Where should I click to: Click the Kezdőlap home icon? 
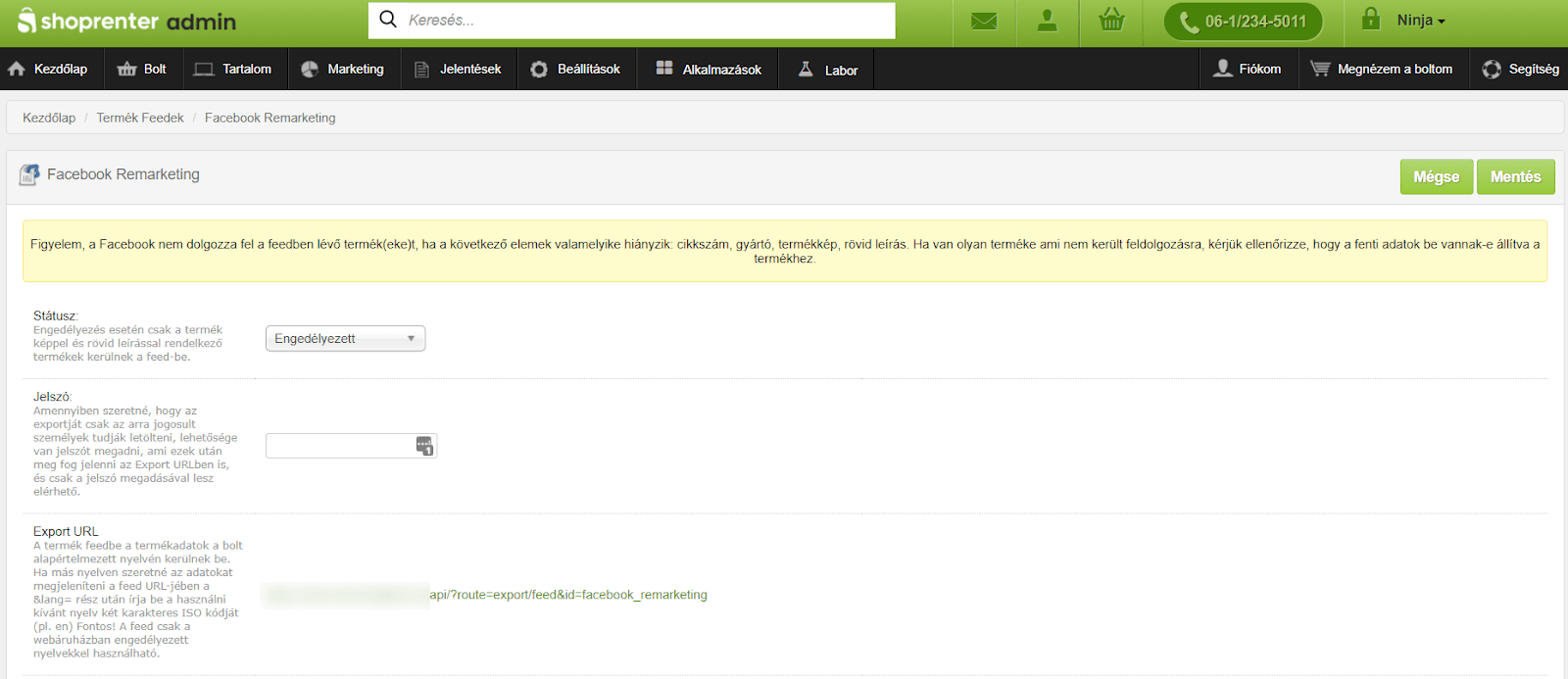click(x=17, y=69)
